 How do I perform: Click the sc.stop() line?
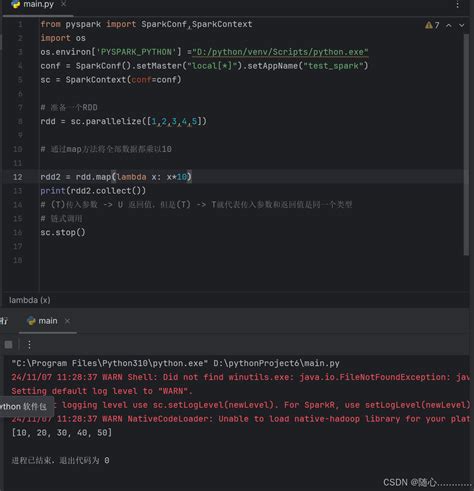pos(63,232)
